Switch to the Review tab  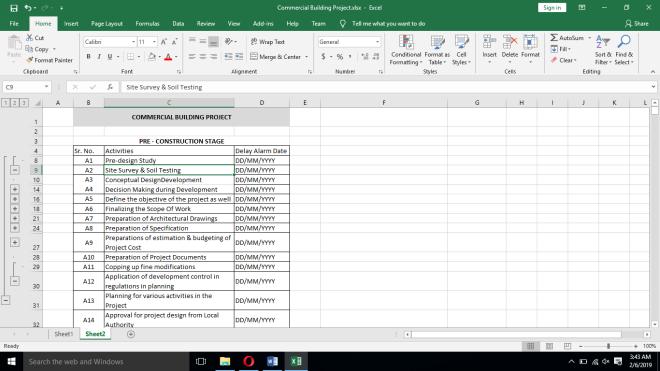(206, 24)
